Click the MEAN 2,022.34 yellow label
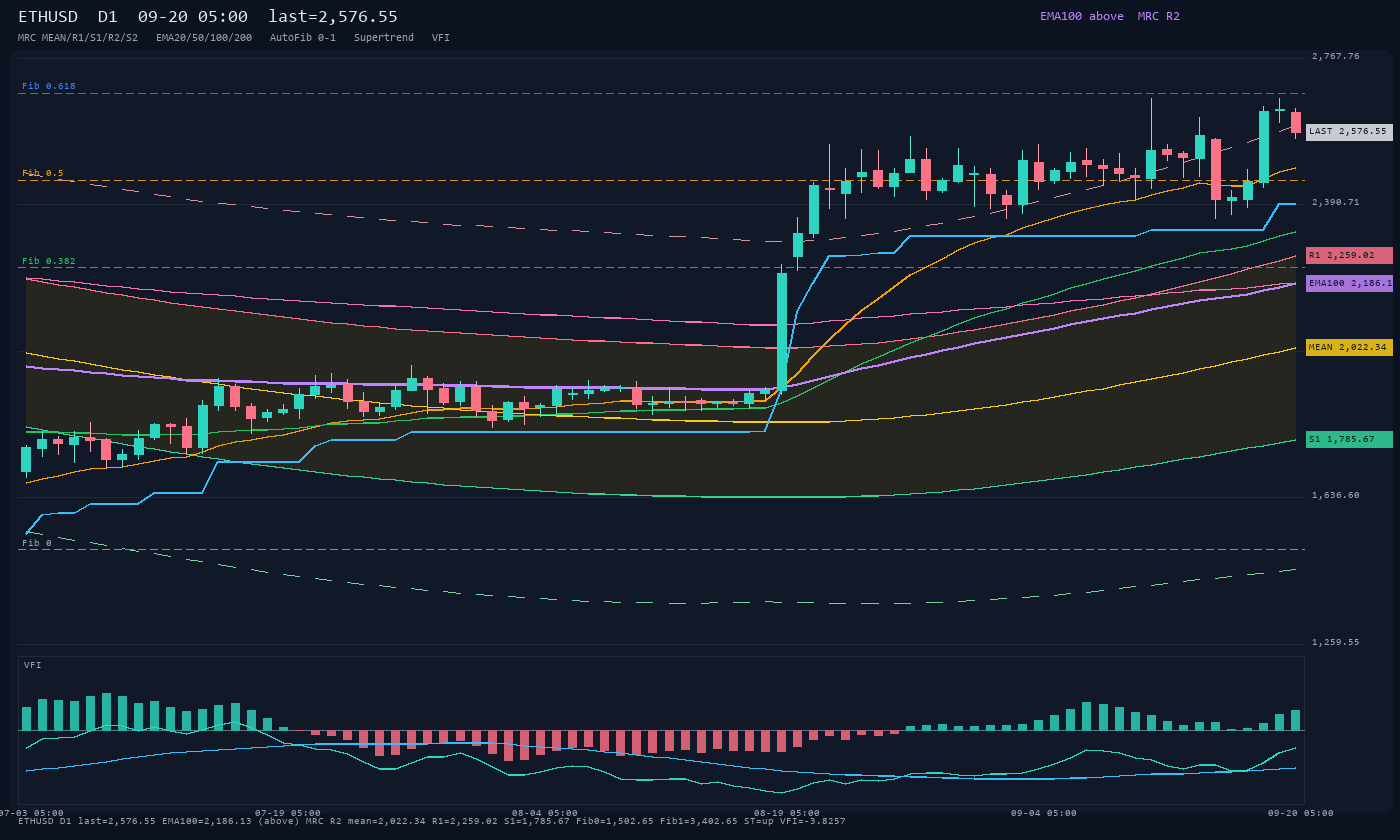 [1349, 348]
